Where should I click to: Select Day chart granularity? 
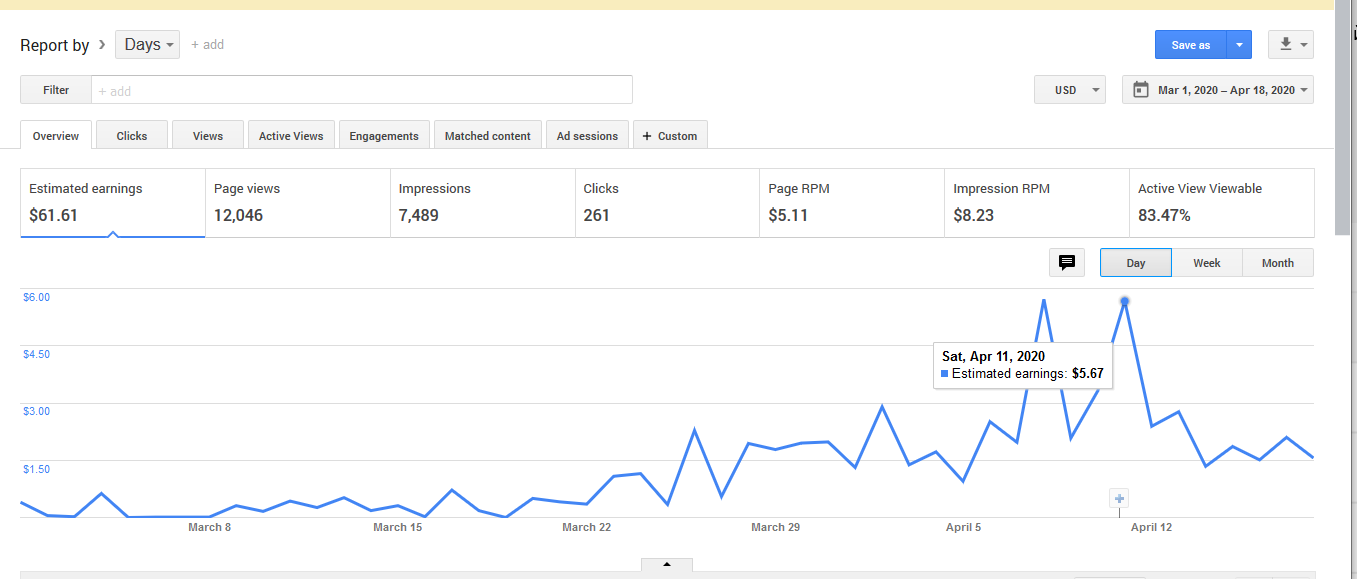point(1135,263)
